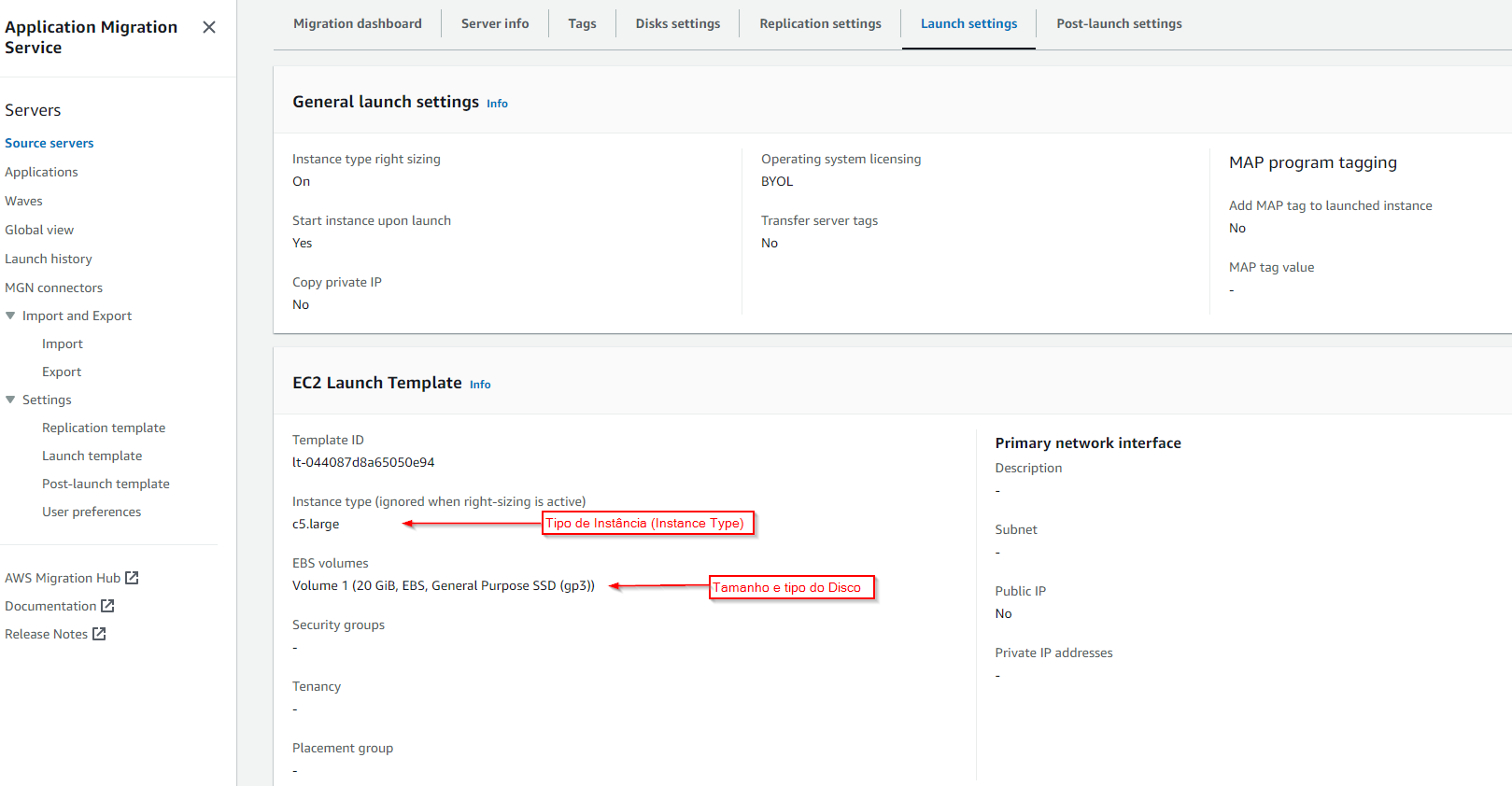Open Info link for General launch settings

point(497,104)
